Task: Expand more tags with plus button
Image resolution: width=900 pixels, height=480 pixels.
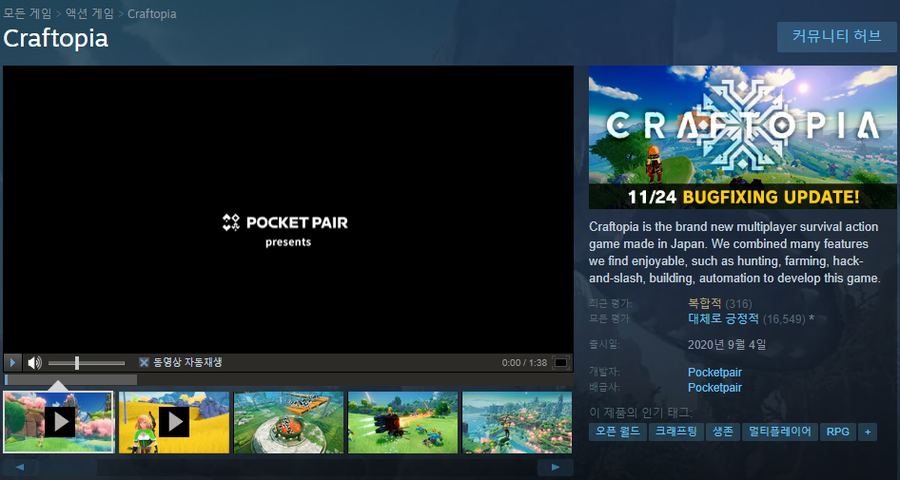Action: [x=867, y=432]
